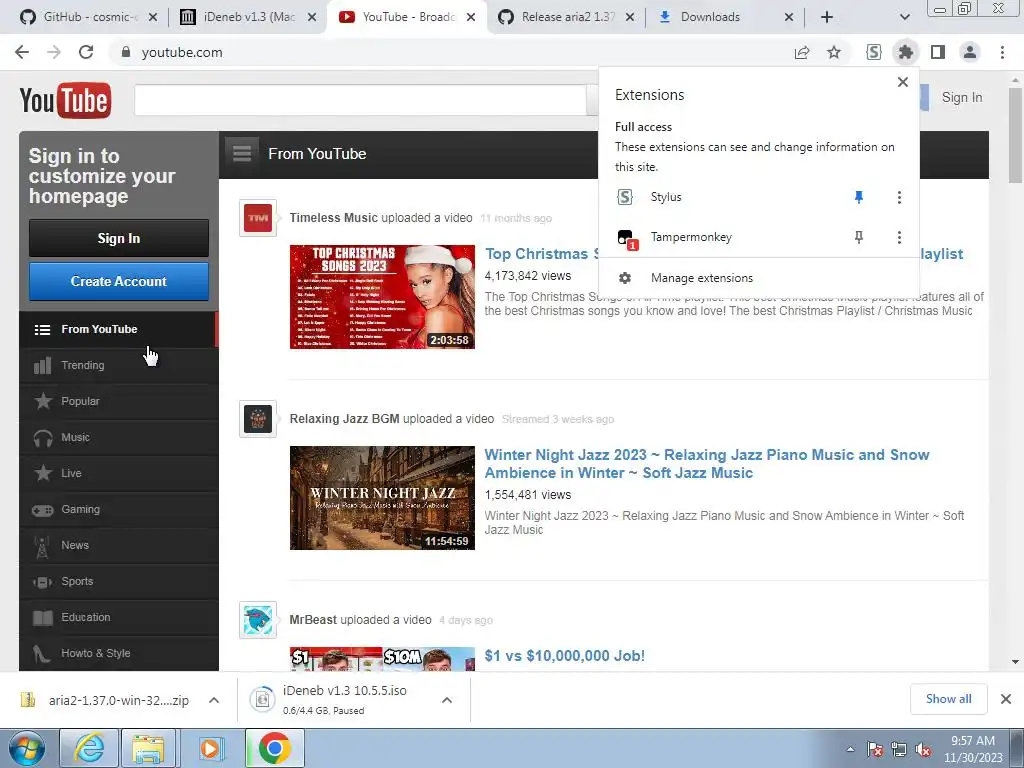The width and height of the screenshot is (1024, 768).
Task: Select Gaming in the sidebar
Action: pos(119,509)
